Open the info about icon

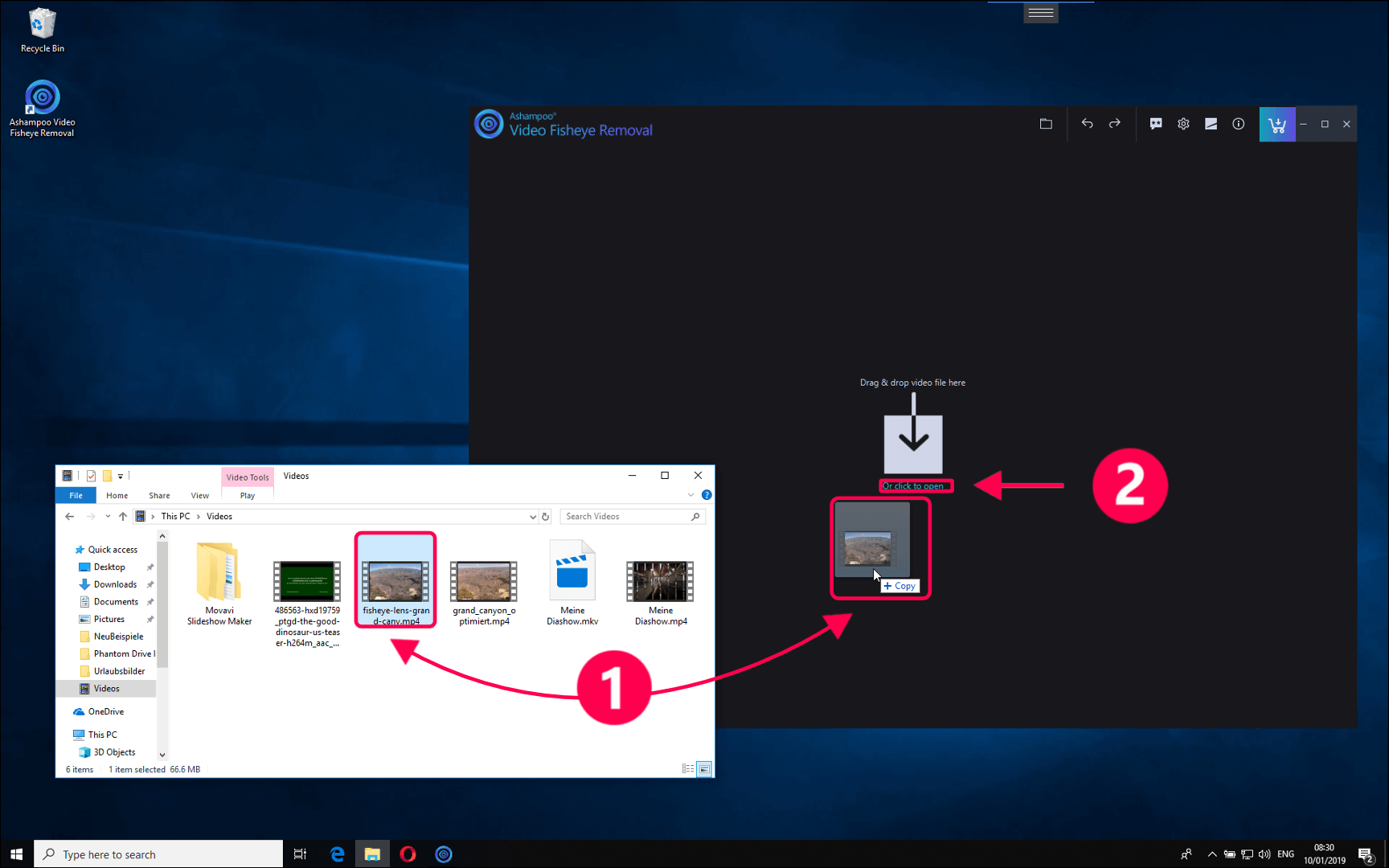[x=1239, y=124]
